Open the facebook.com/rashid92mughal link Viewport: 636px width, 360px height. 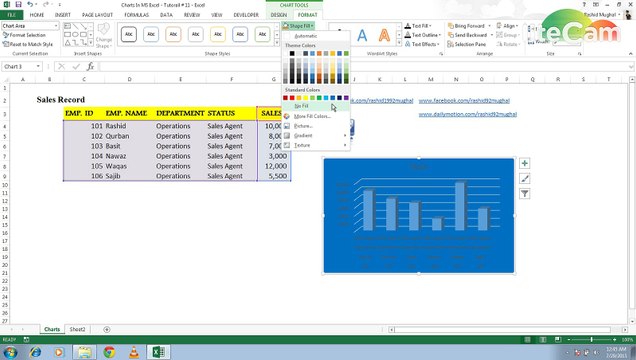(x=464, y=101)
